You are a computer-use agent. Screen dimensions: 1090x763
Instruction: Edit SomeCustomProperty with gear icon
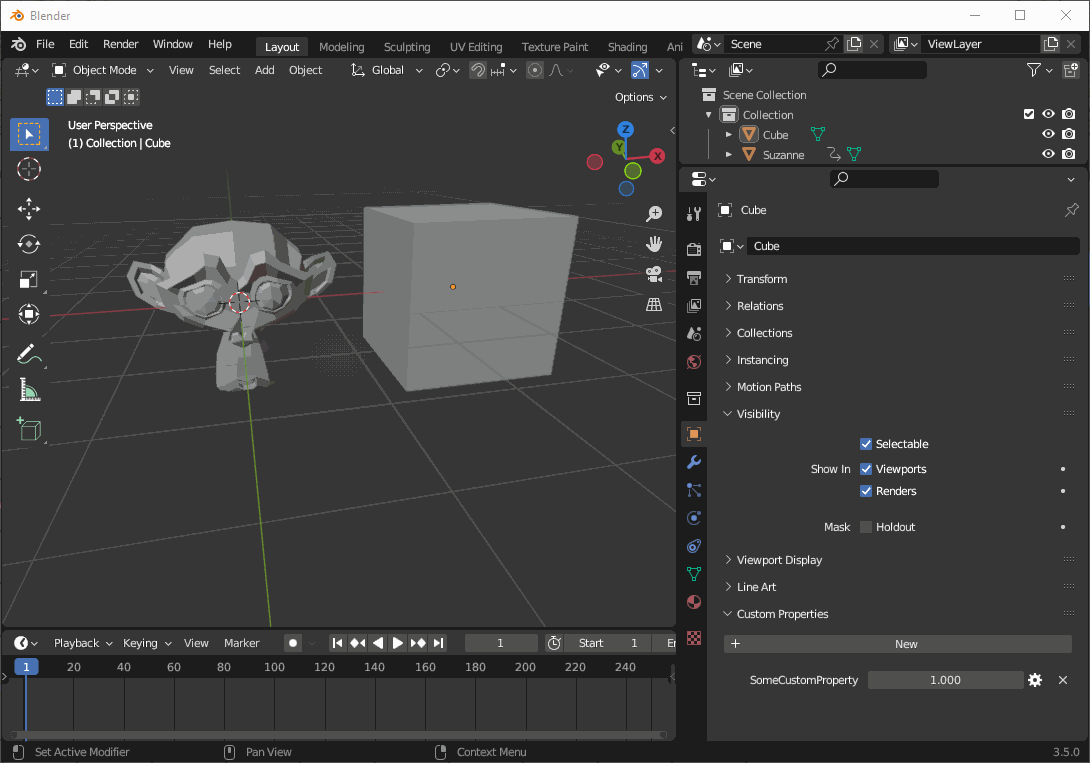pyautogui.click(x=1035, y=680)
